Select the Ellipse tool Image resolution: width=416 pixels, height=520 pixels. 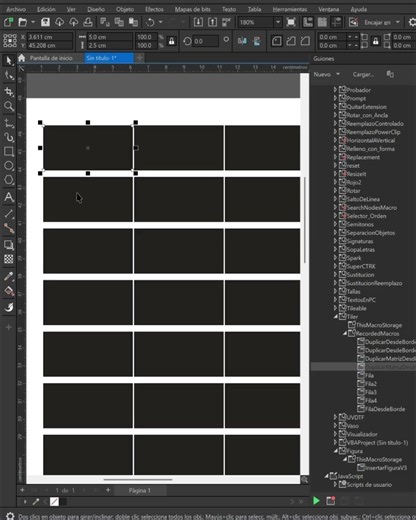point(9,166)
